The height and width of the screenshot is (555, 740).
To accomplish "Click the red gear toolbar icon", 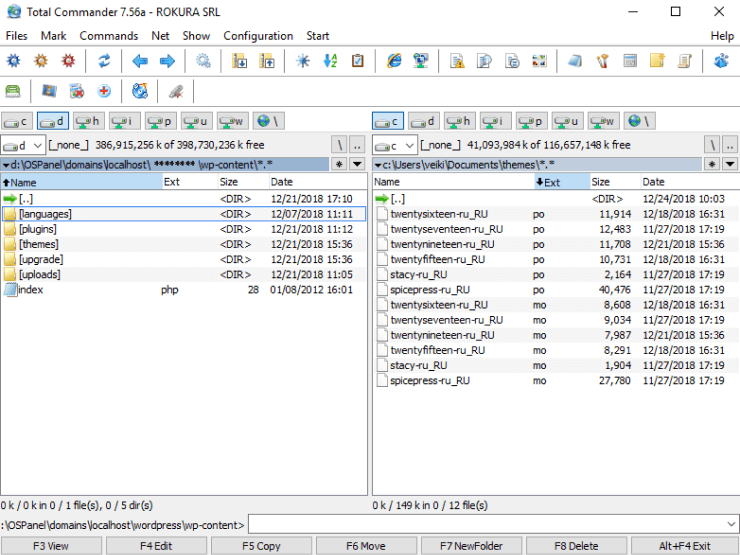I will 68,61.
